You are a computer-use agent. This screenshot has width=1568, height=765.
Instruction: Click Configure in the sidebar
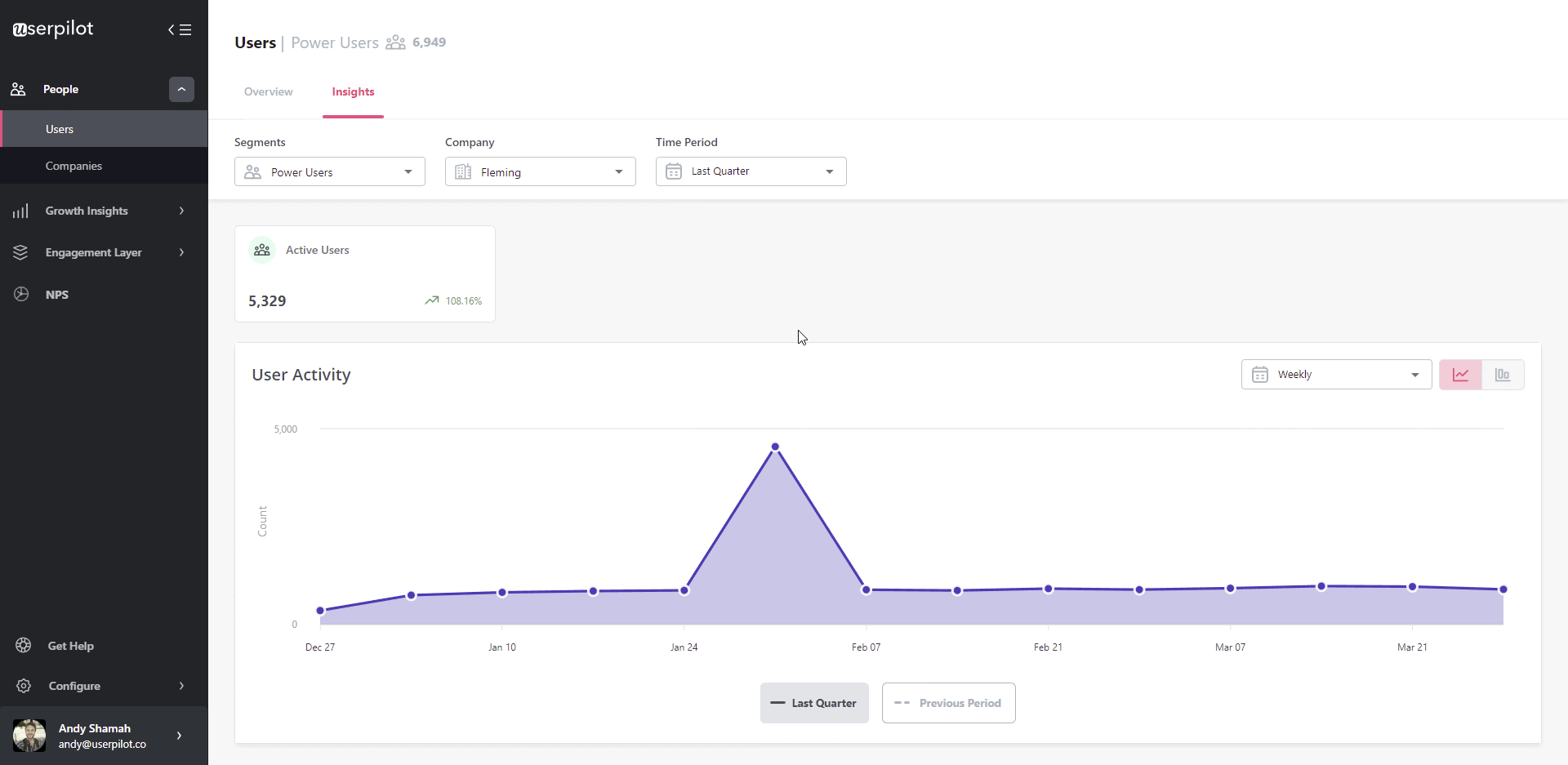[73, 686]
